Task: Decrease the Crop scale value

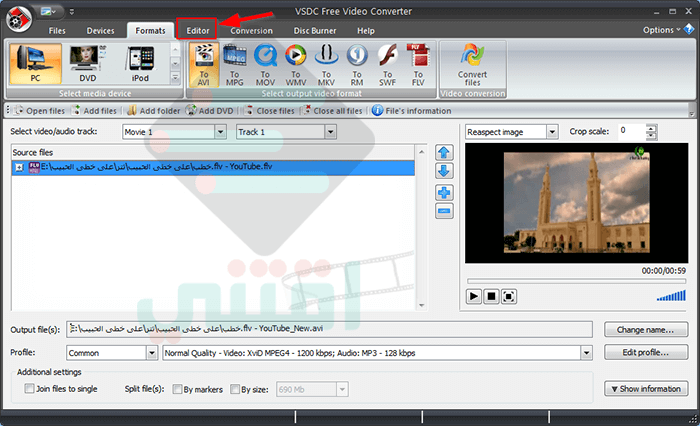Action: [x=651, y=136]
